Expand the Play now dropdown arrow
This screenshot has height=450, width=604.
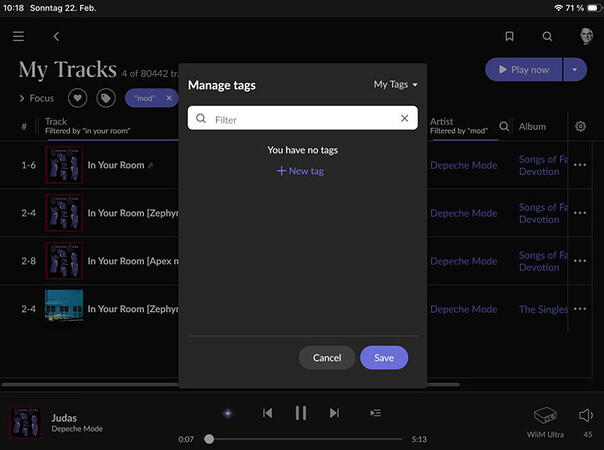574,70
